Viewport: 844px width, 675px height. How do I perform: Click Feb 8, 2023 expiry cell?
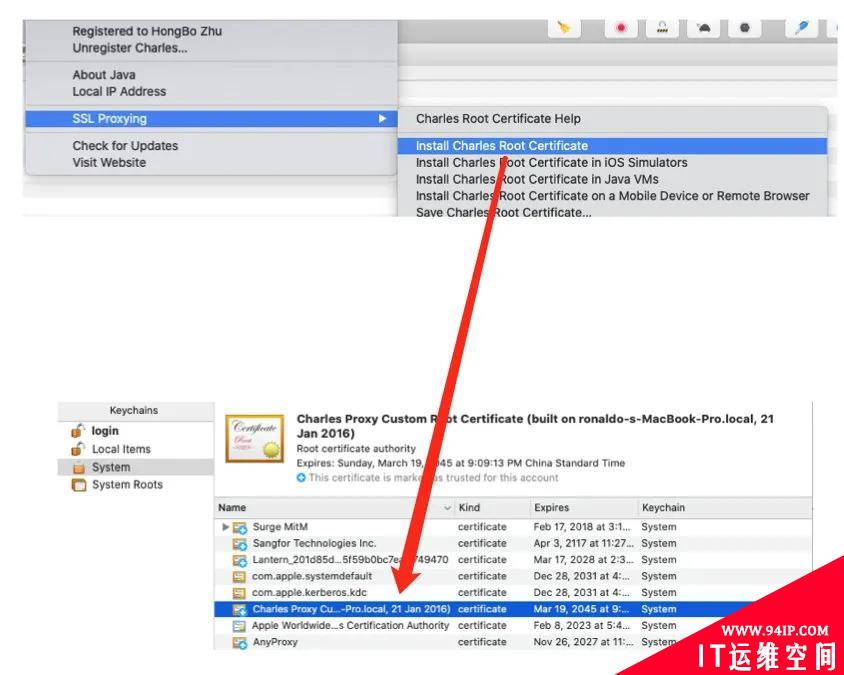[x=581, y=626]
